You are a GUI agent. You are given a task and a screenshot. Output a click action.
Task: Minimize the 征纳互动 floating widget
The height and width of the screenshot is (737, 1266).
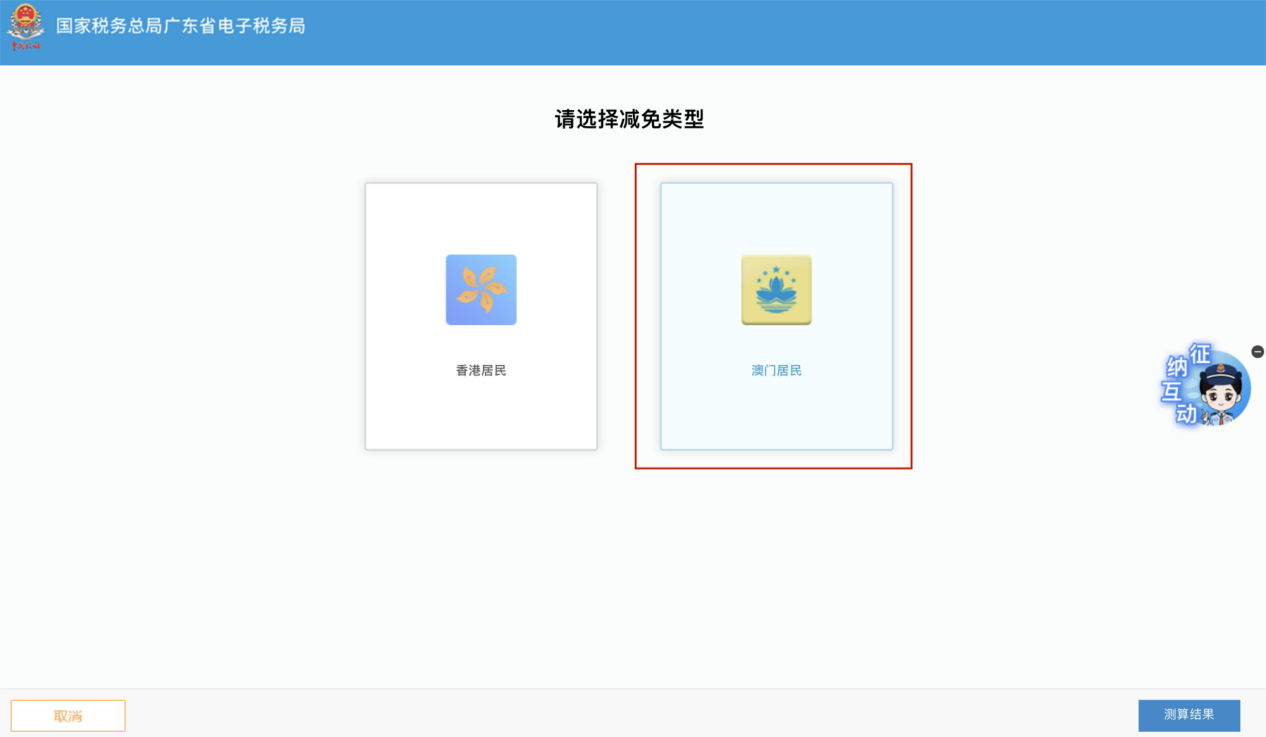pyautogui.click(x=1257, y=352)
